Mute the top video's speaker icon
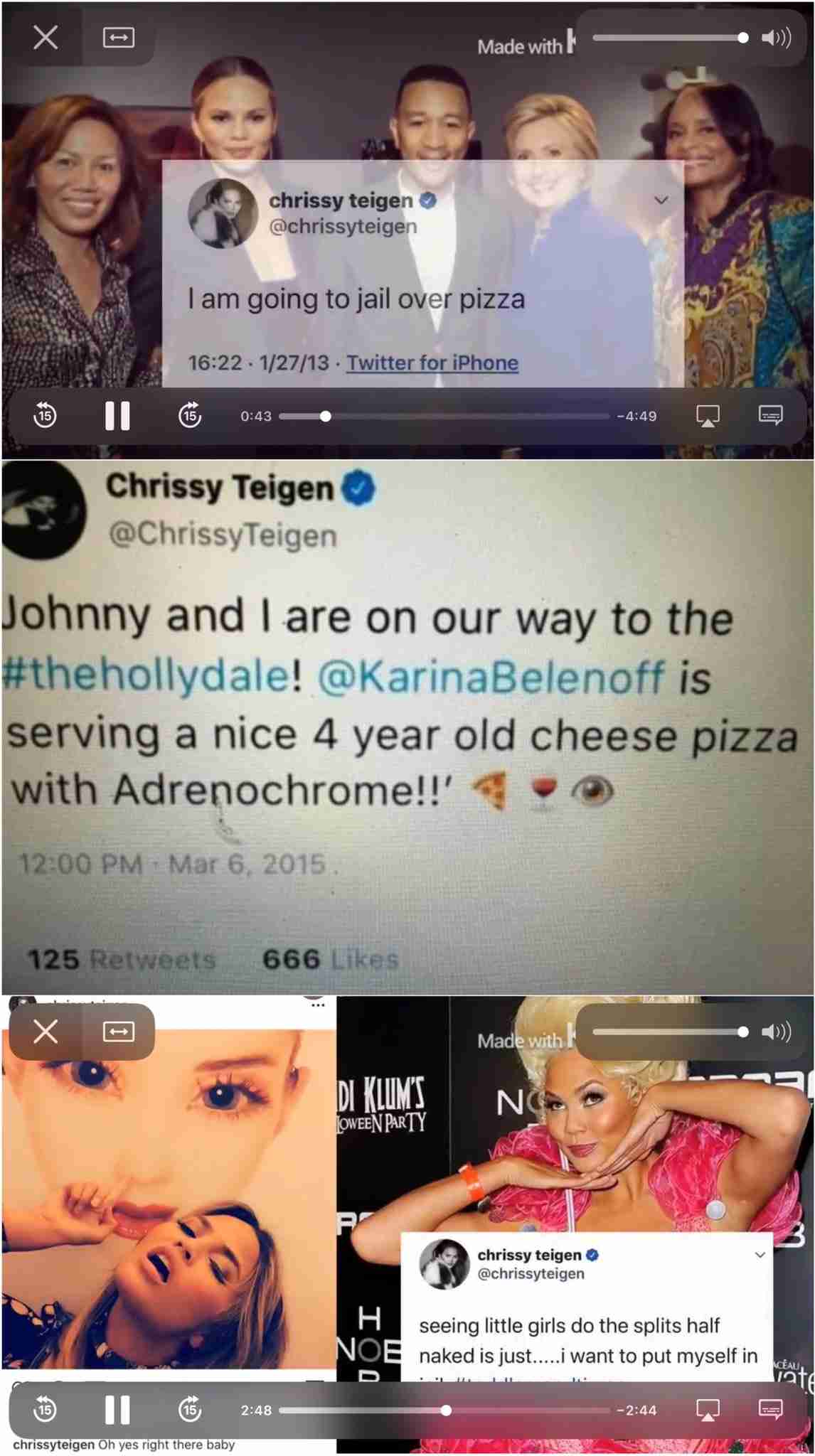 pyautogui.click(x=776, y=38)
